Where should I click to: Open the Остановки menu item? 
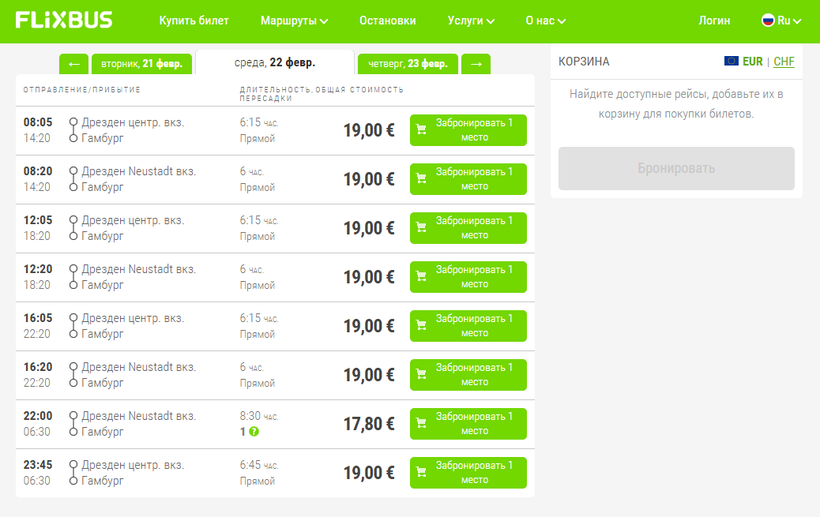pyautogui.click(x=387, y=20)
